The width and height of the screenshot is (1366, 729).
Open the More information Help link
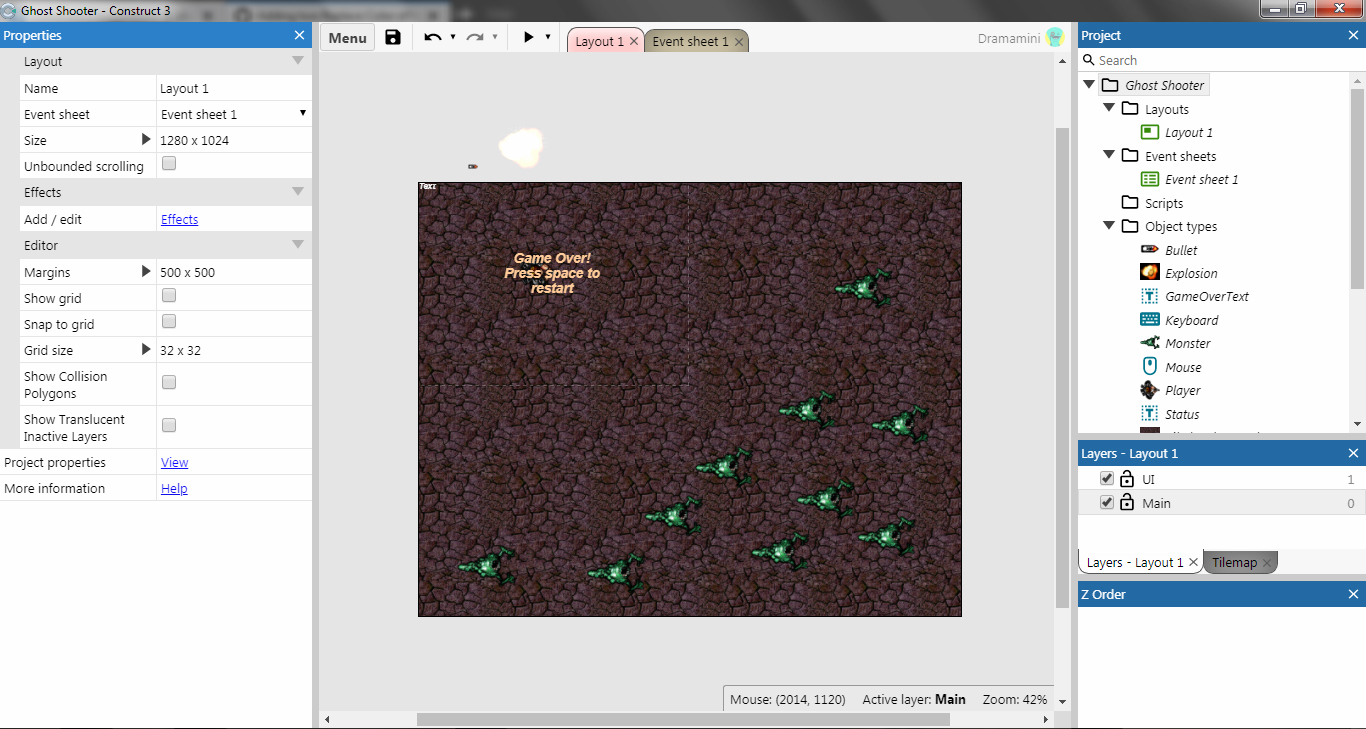[174, 488]
